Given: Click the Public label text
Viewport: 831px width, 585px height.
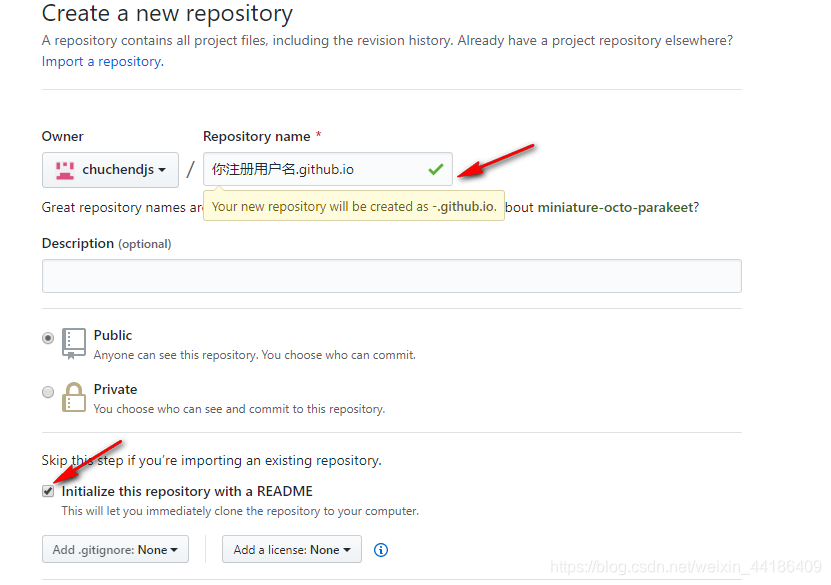Looking at the screenshot, I should [x=112, y=335].
